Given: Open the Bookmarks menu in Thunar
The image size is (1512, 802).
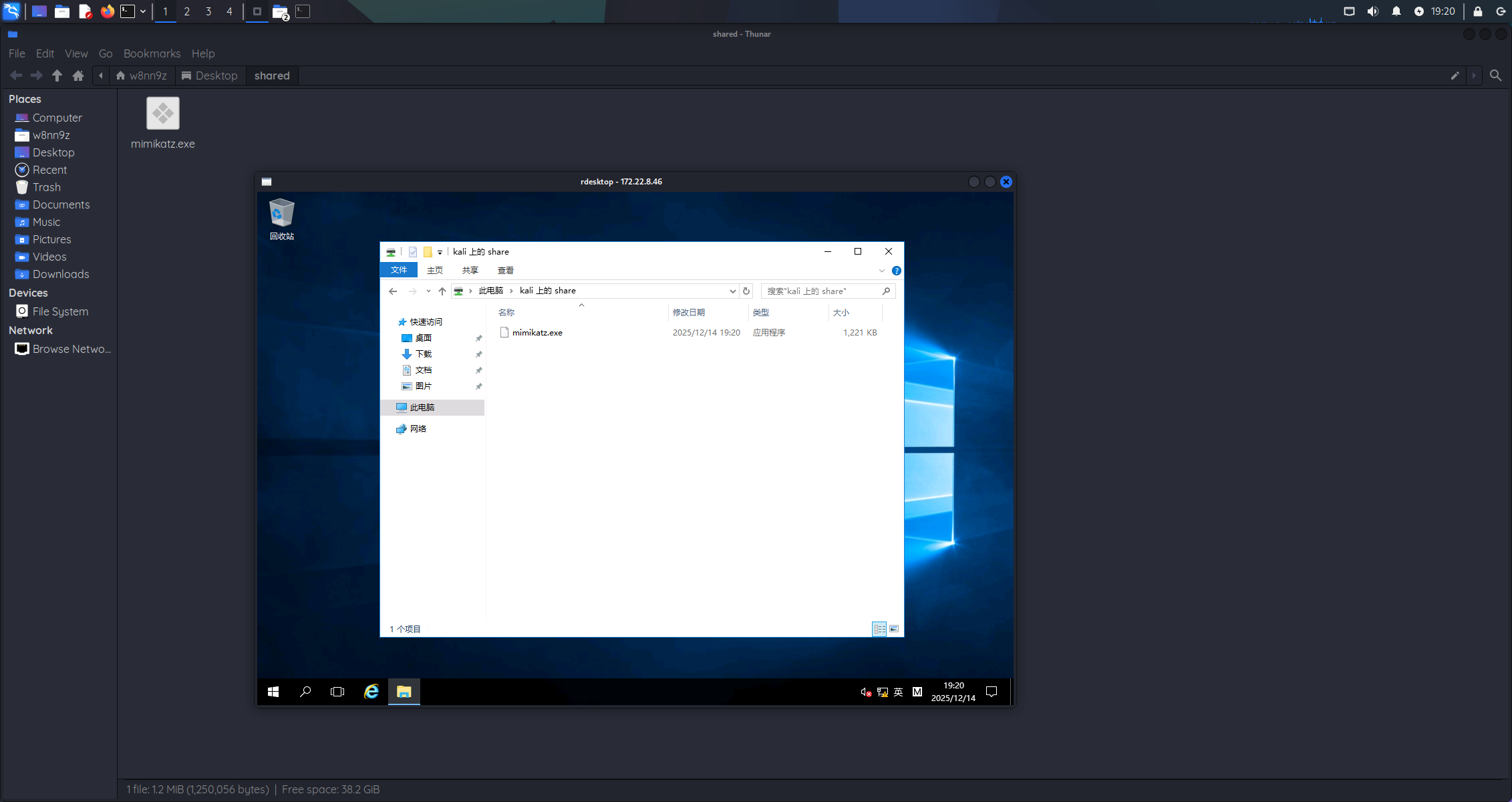Looking at the screenshot, I should point(152,53).
